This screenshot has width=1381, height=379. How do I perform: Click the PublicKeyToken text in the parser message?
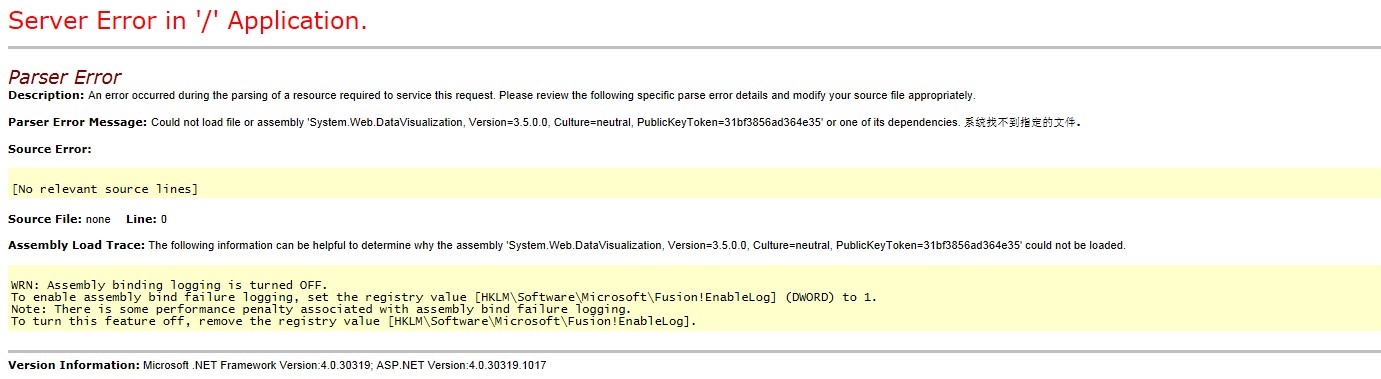(x=729, y=122)
